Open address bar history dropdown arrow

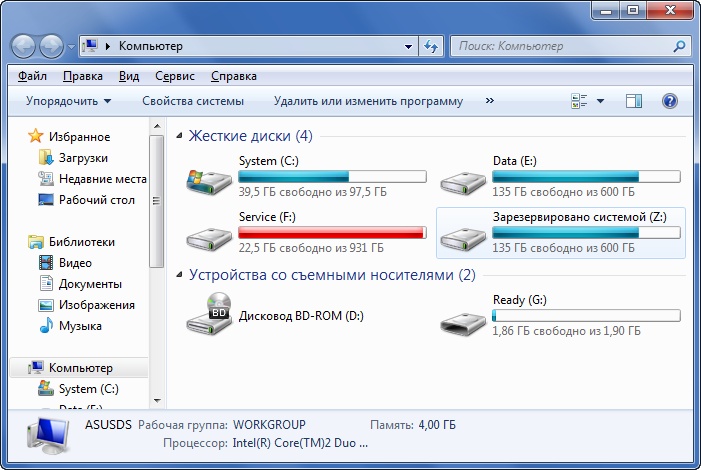(408, 47)
